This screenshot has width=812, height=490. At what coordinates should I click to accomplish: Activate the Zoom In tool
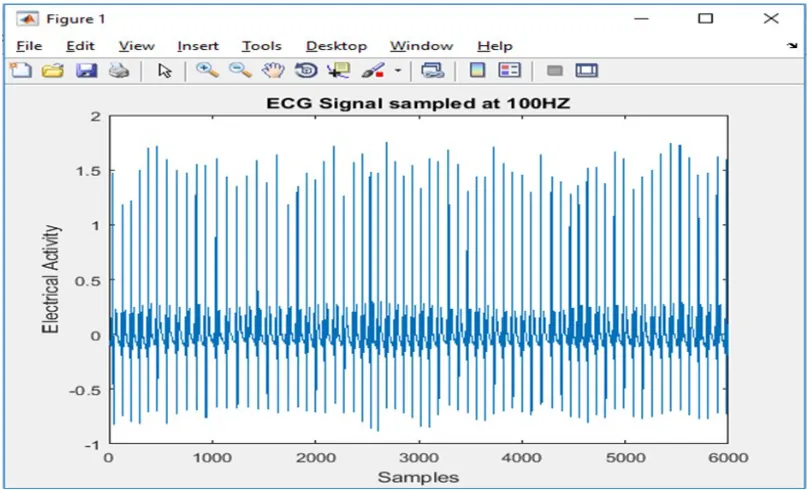[207, 70]
